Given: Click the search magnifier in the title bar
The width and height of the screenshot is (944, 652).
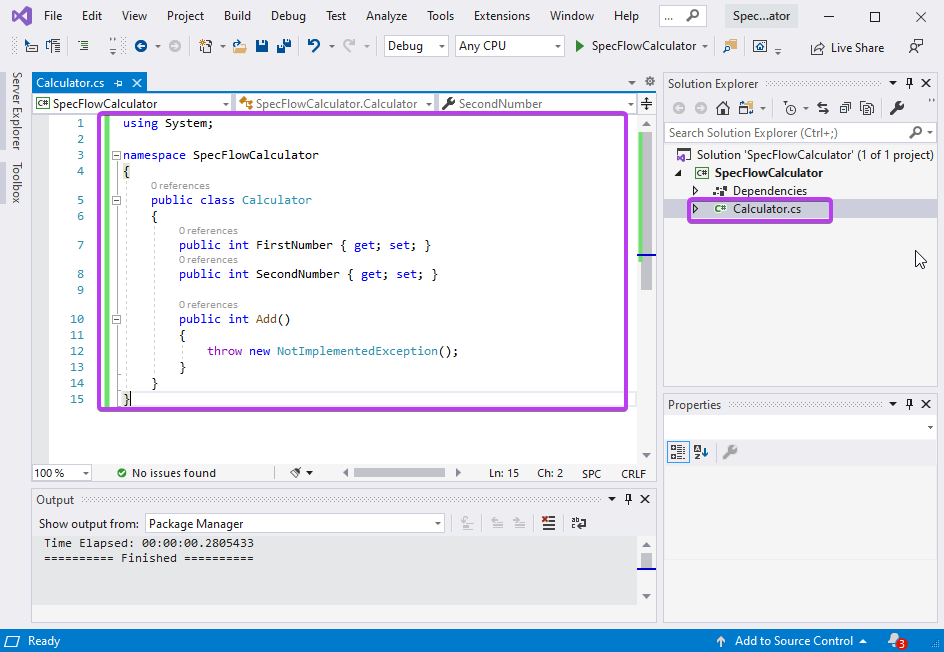Looking at the screenshot, I should click(693, 16).
